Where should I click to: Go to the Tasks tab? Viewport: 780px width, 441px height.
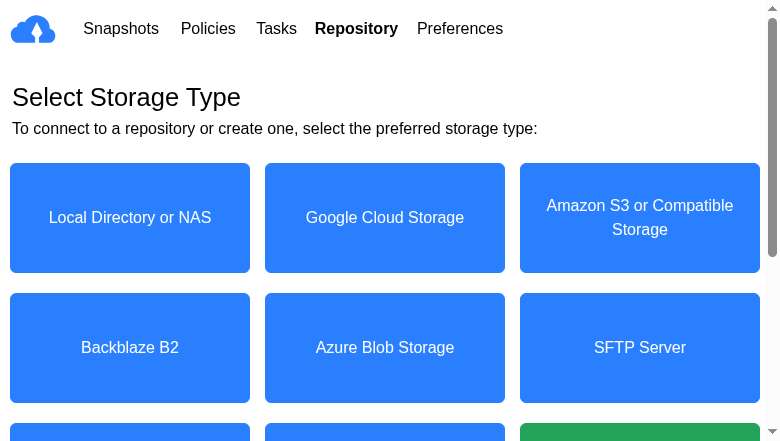[x=276, y=29]
